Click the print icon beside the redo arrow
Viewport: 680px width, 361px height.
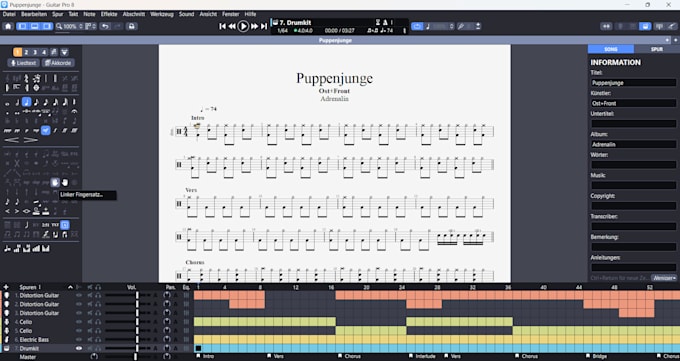(x=132, y=26)
